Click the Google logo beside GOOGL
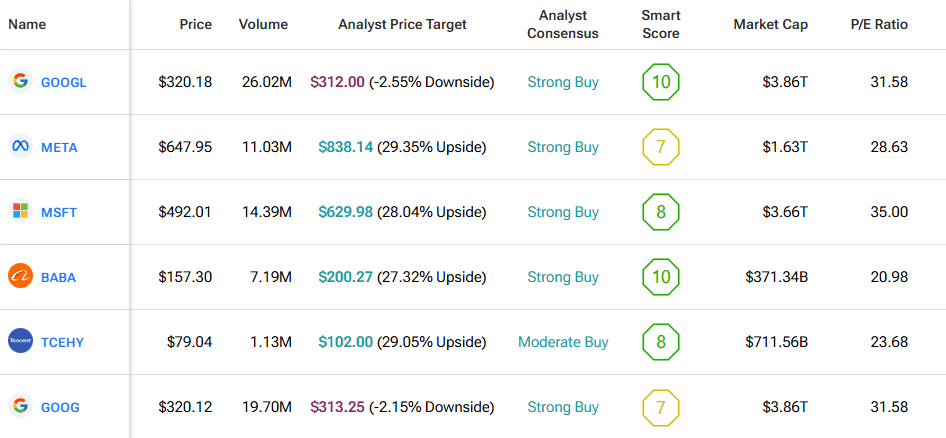Image resolution: width=946 pixels, height=438 pixels. (x=20, y=82)
